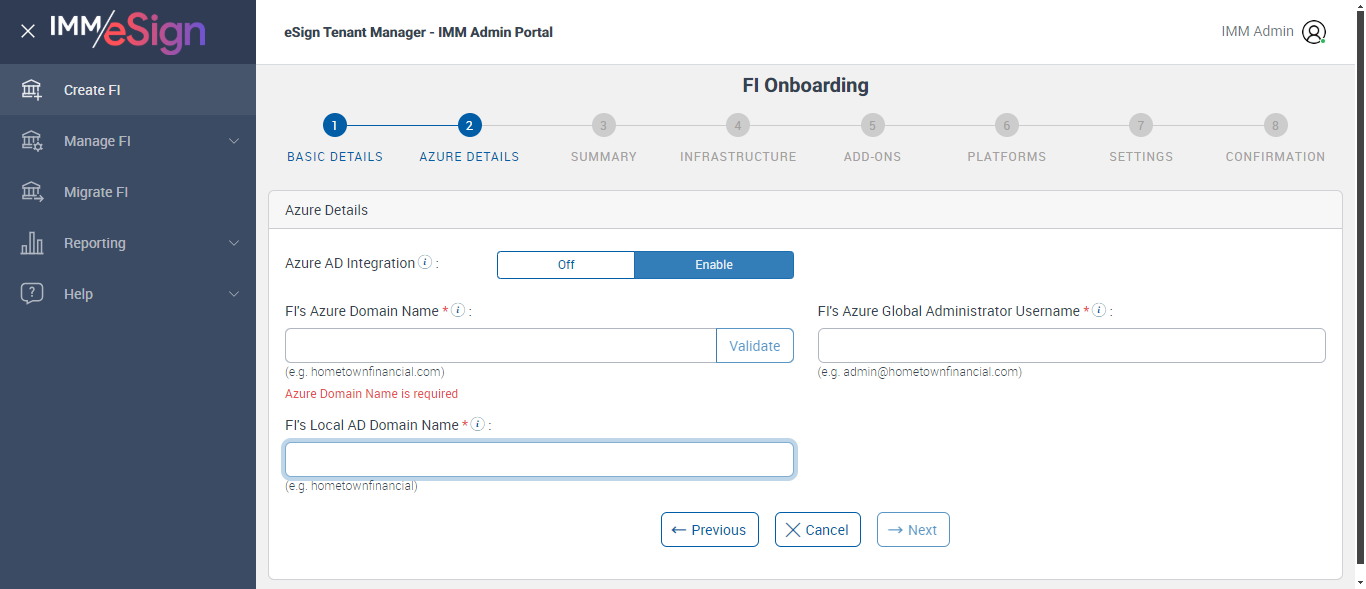1366x589 pixels.
Task: Set Azure AD Integration to Enable
Action: coord(714,265)
